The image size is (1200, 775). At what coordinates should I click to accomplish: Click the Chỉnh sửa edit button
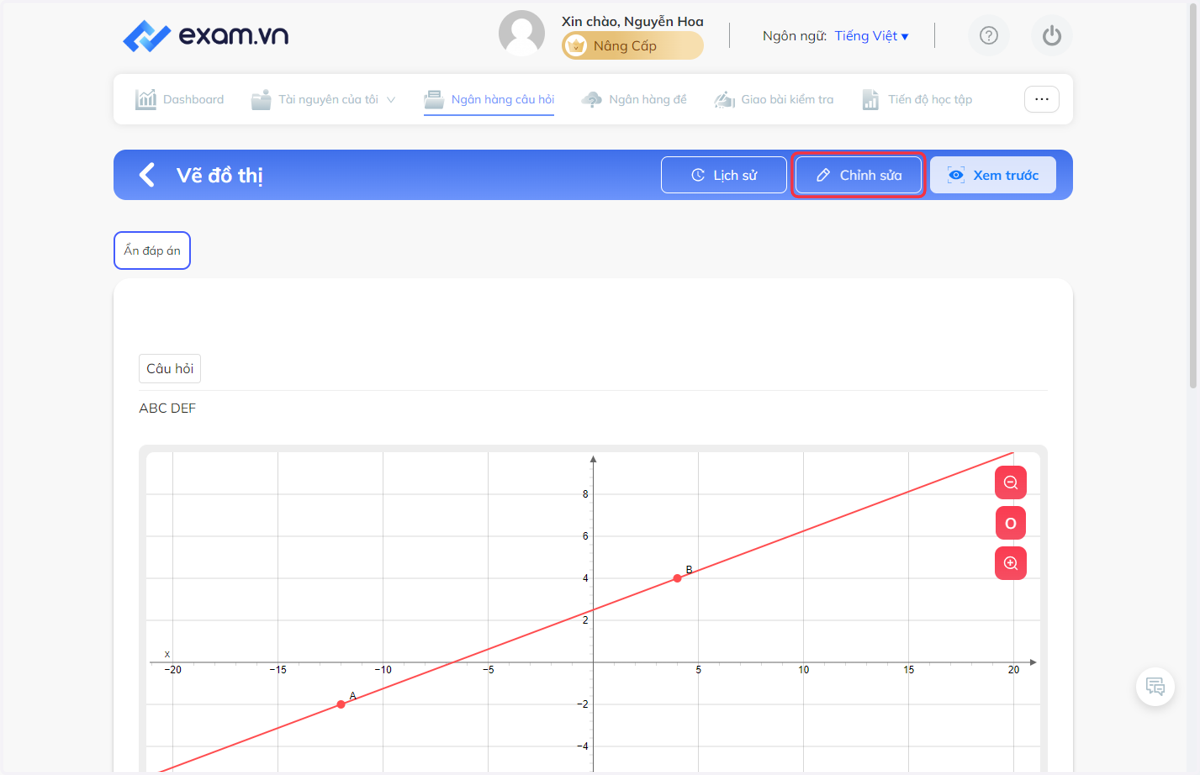tap(858, 175)
